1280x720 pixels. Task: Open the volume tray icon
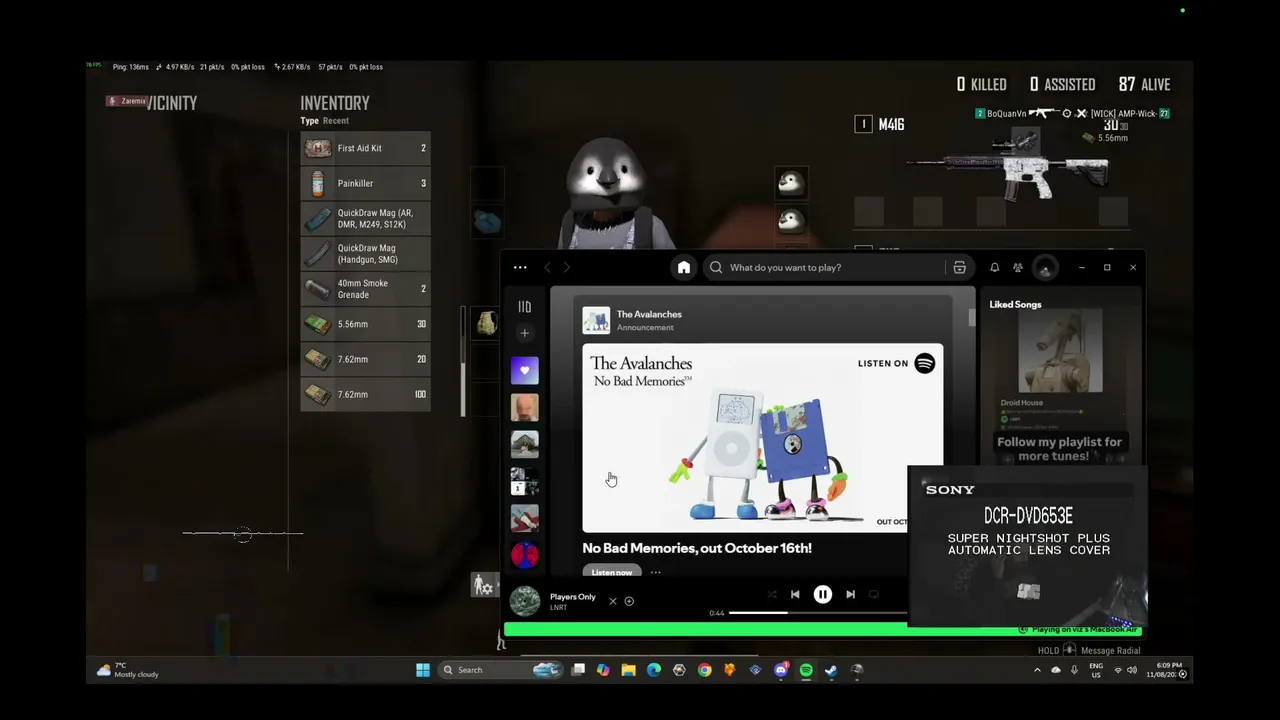click(x=1132, y=670)
